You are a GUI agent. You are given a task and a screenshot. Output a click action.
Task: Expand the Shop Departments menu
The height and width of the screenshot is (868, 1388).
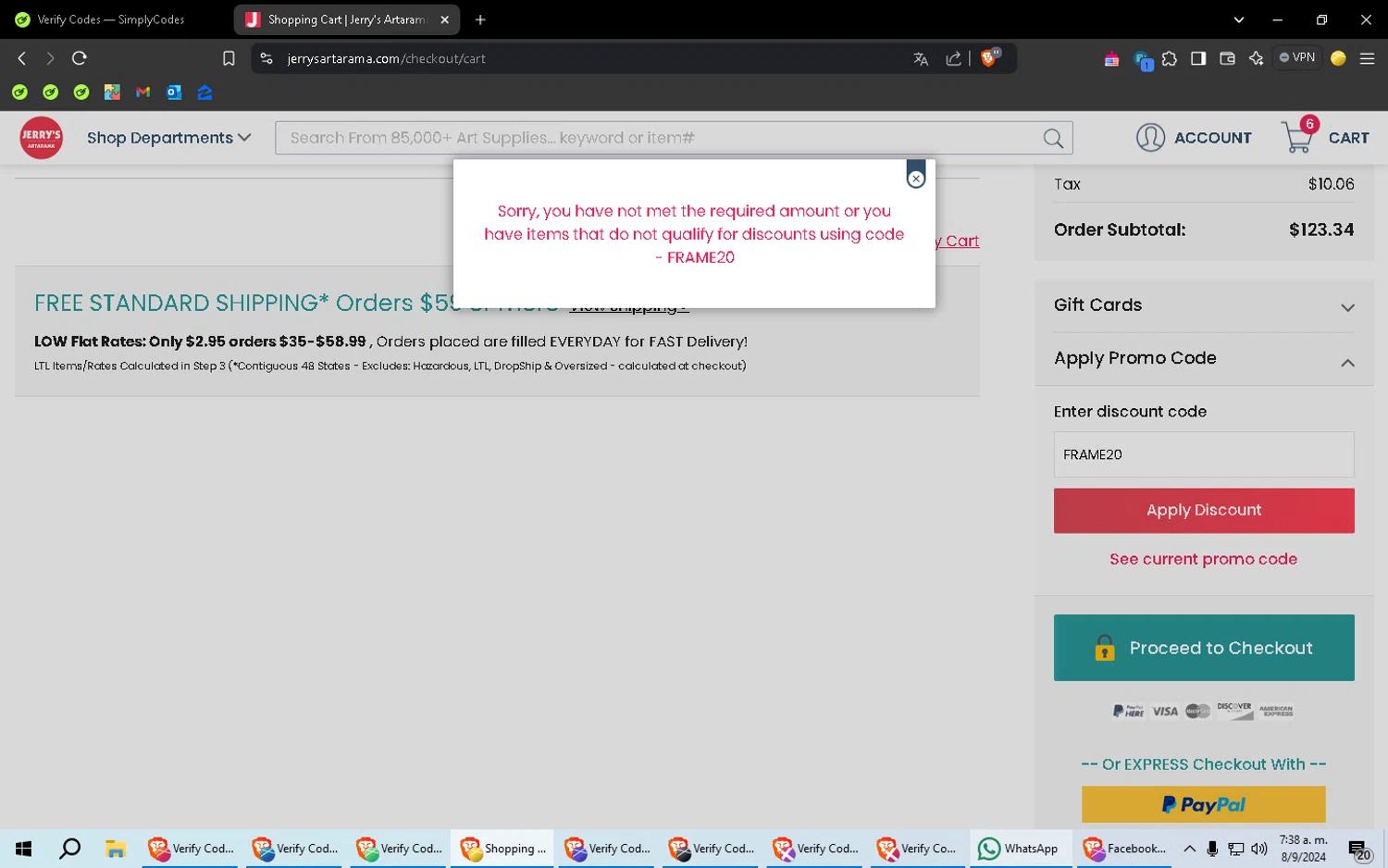tap(168, 138)
